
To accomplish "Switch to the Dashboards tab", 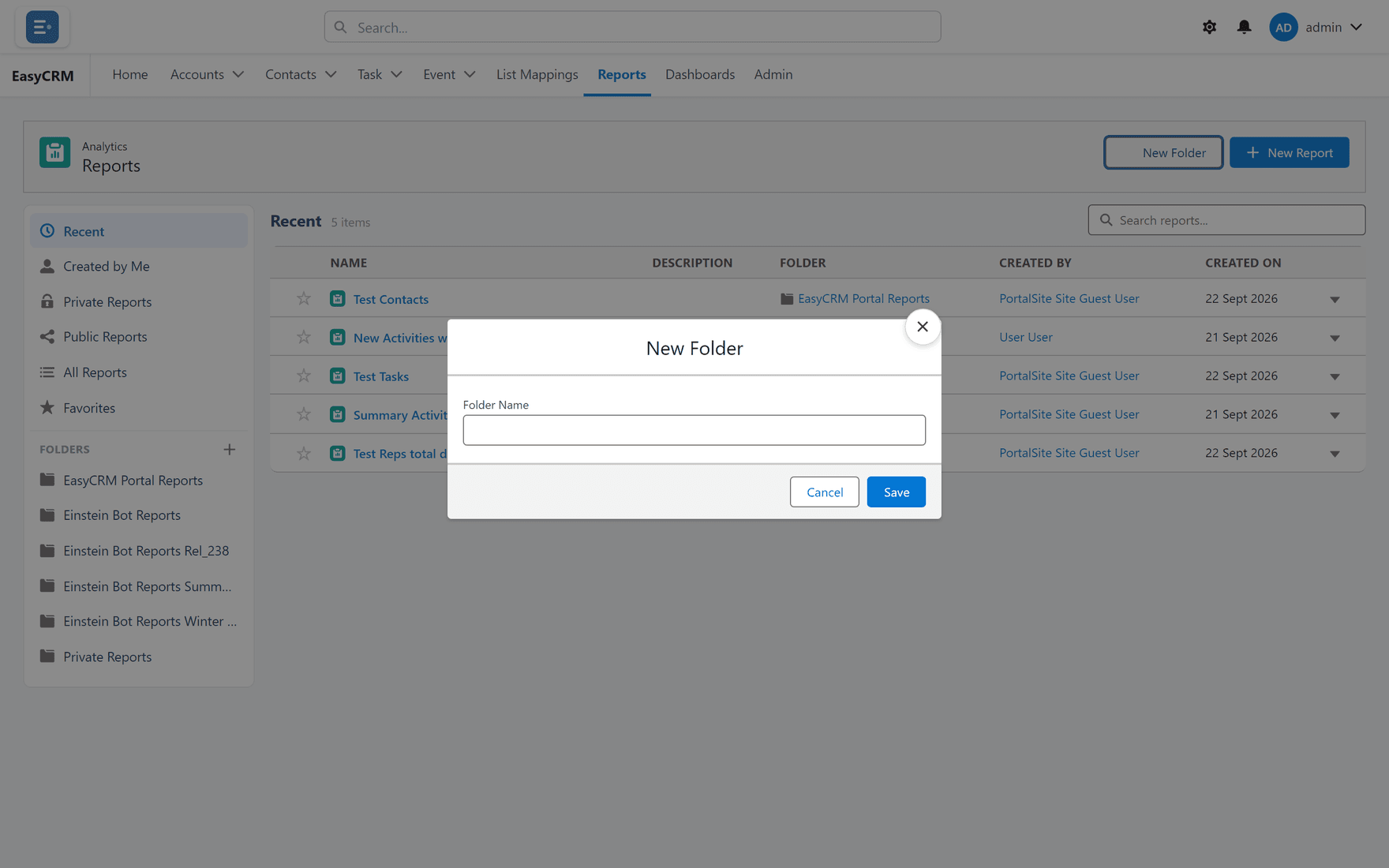I will (699, 74).
